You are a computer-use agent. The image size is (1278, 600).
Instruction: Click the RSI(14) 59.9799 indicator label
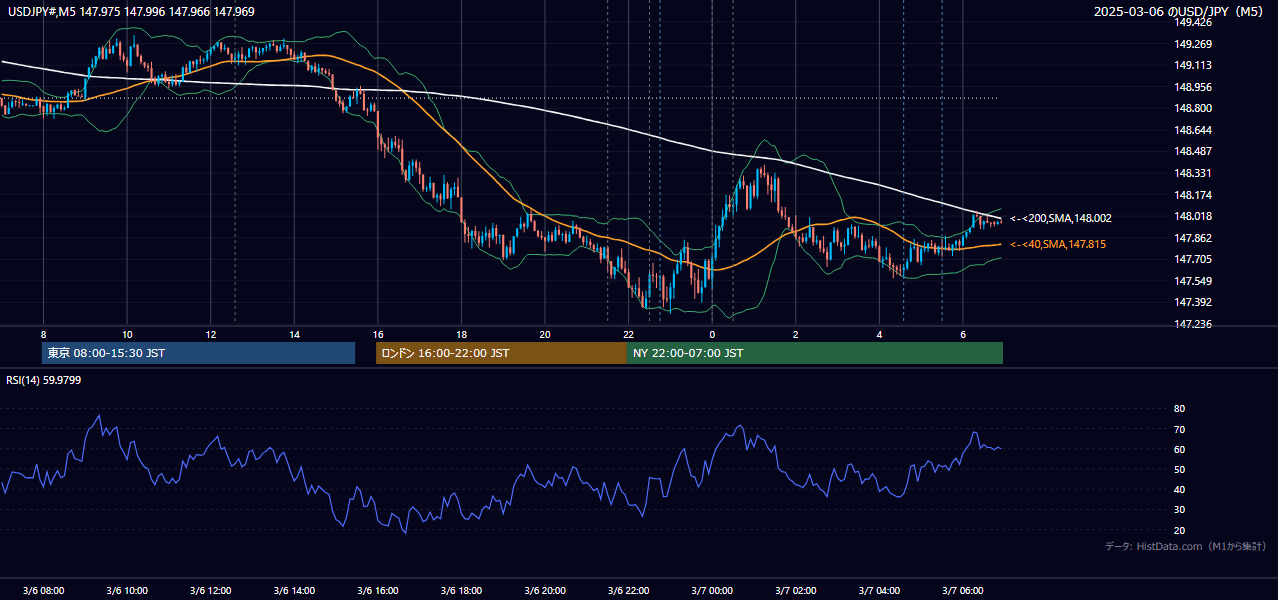click(43, 380)
